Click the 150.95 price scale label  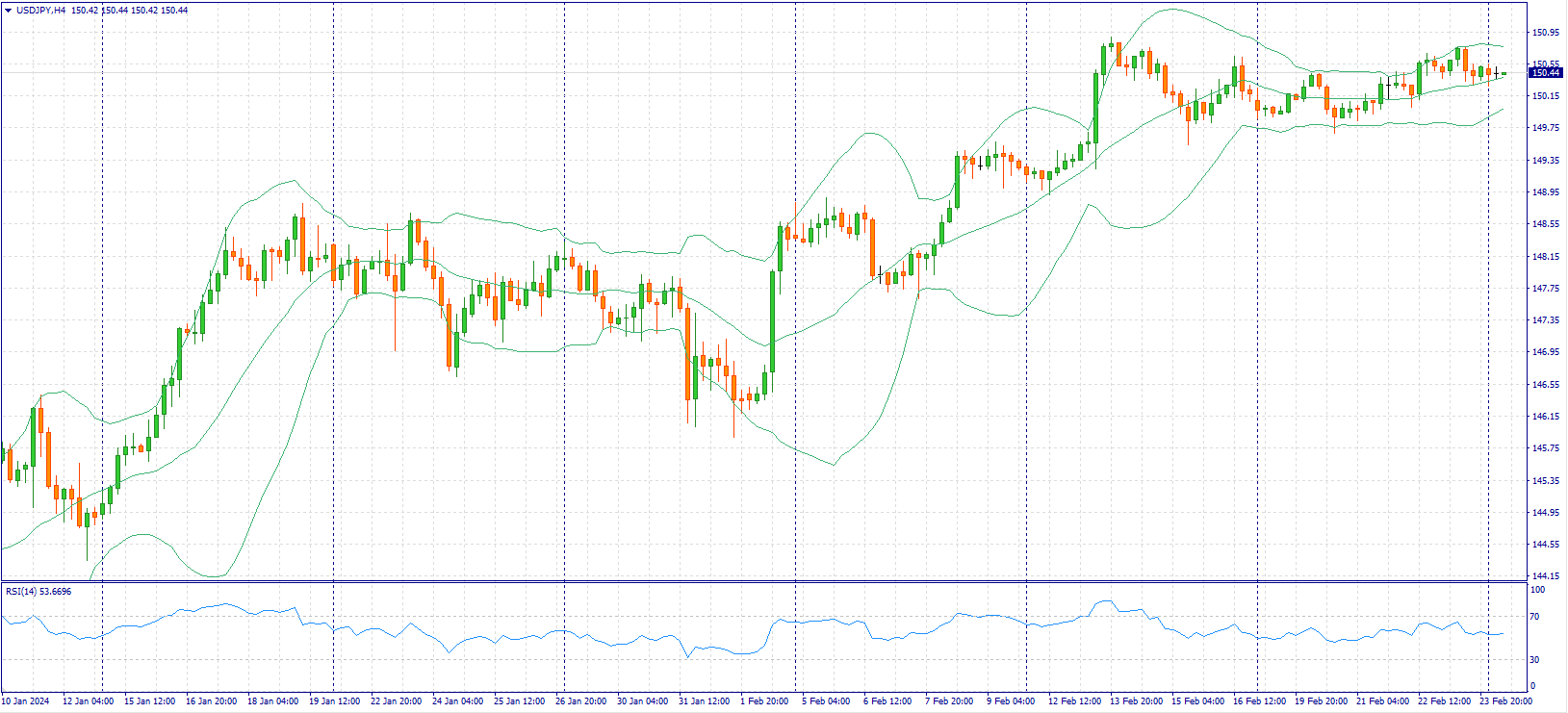pos(1546,33)
